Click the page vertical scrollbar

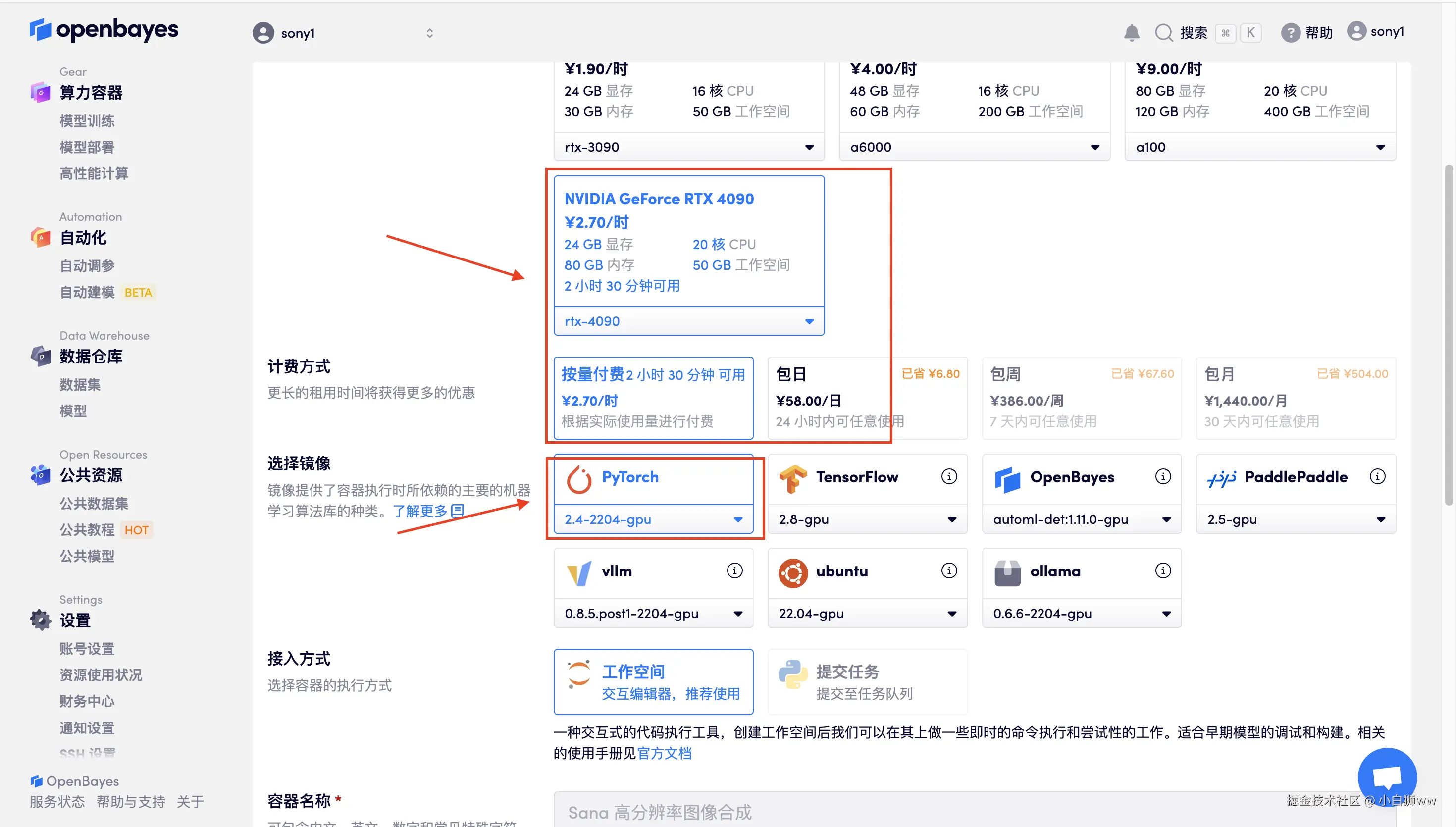tap(1449, 335)
